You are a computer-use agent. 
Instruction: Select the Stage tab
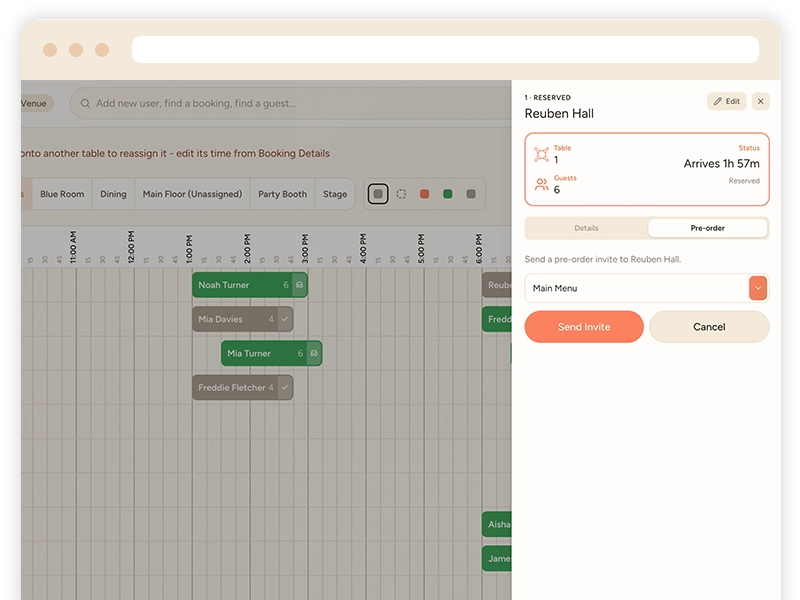[x=335, y=194]
